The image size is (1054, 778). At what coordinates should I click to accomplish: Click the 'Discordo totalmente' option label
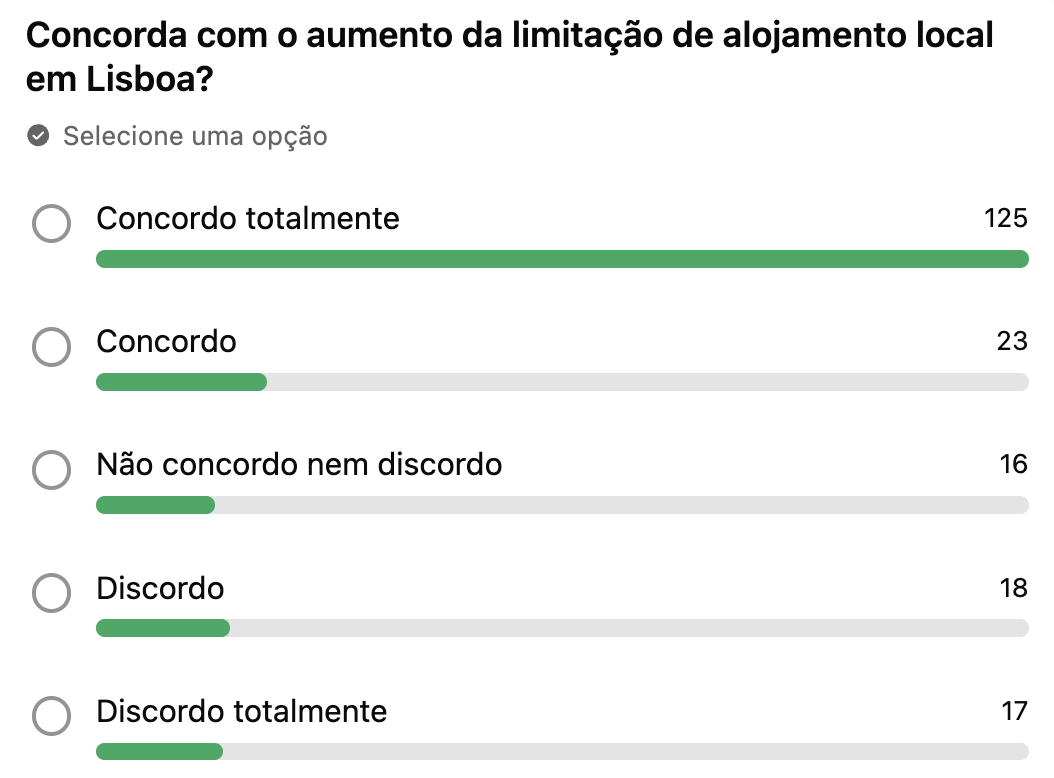click(241, 711)
